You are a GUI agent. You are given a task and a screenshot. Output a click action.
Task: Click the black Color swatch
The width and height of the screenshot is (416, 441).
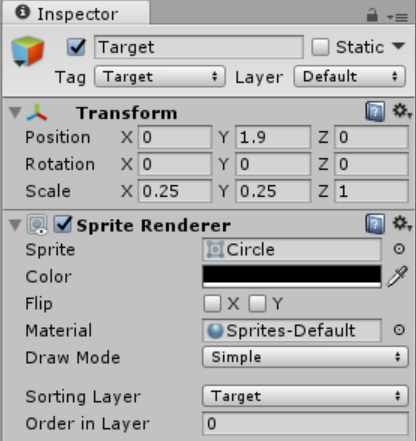(292, 276)
